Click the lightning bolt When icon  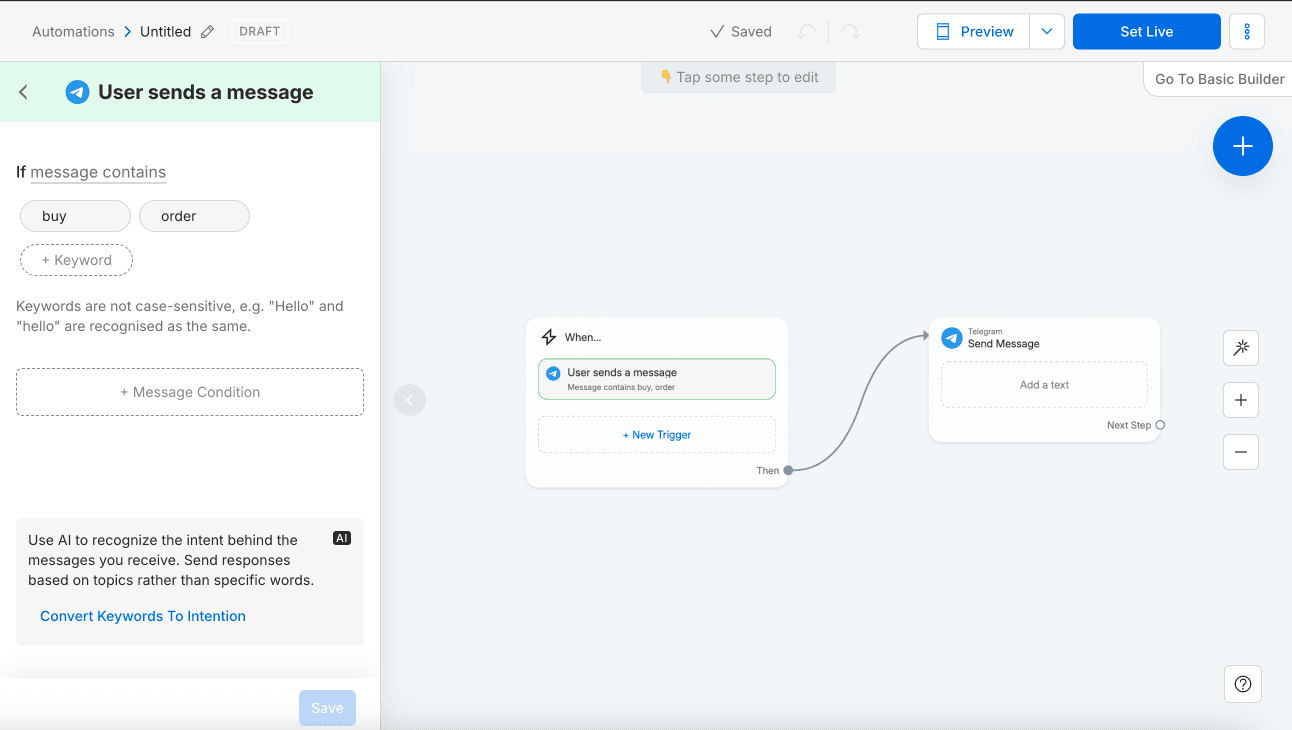[548, 337]
